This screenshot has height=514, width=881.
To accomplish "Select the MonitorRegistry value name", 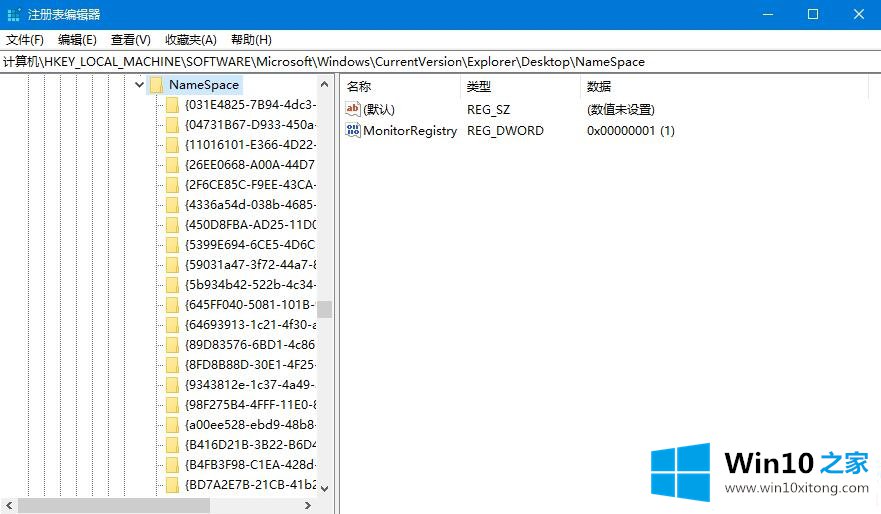I will point(410,131).
